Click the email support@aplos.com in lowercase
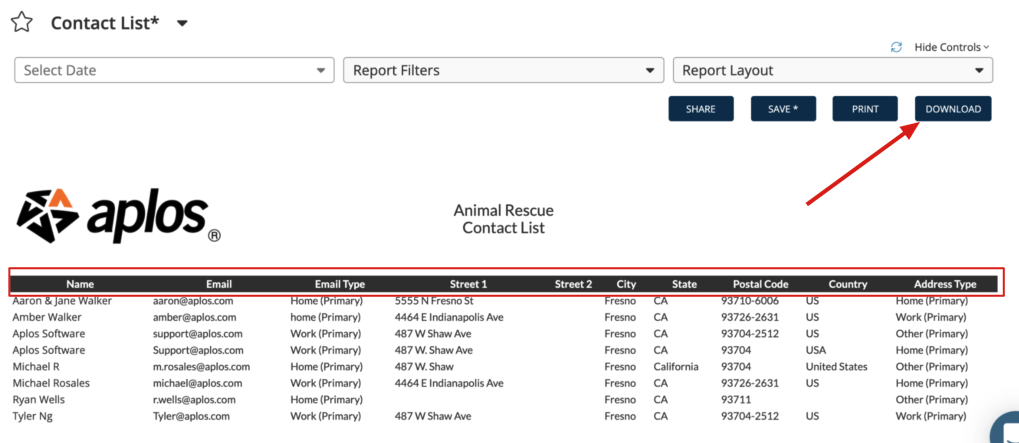This screenshot has width=1019, height=443. click(198, 333)
